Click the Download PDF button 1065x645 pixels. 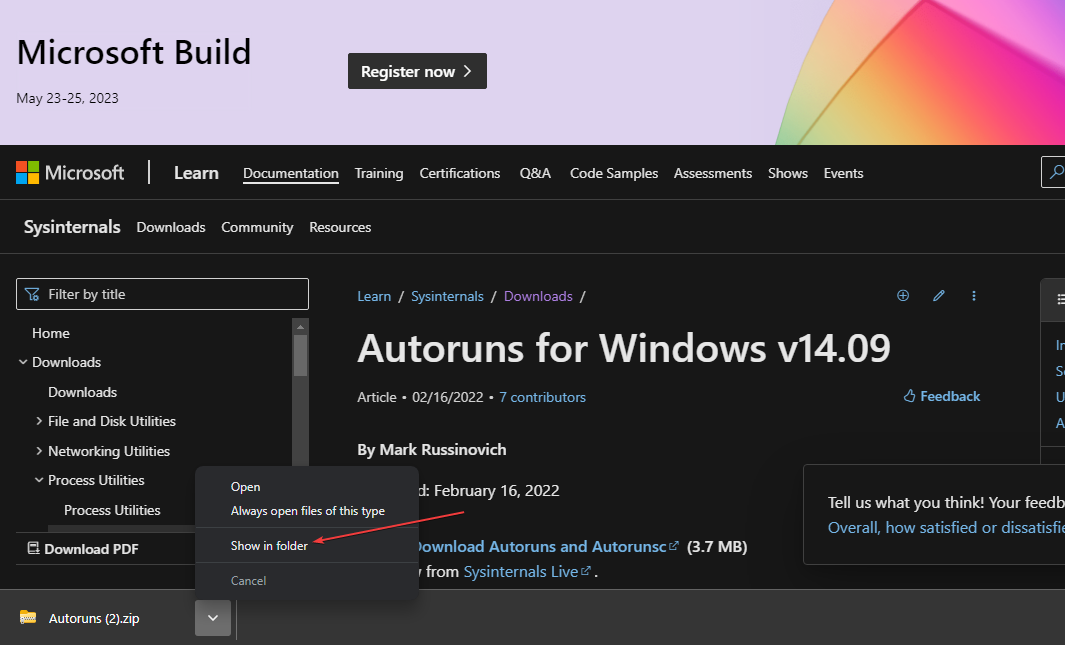(83, 549)
